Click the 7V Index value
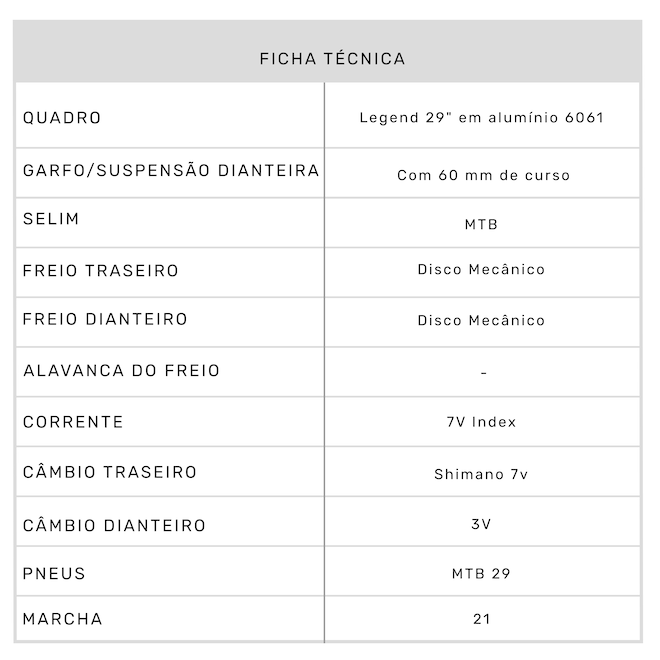660x660 pixels. (x=481, y=422)
